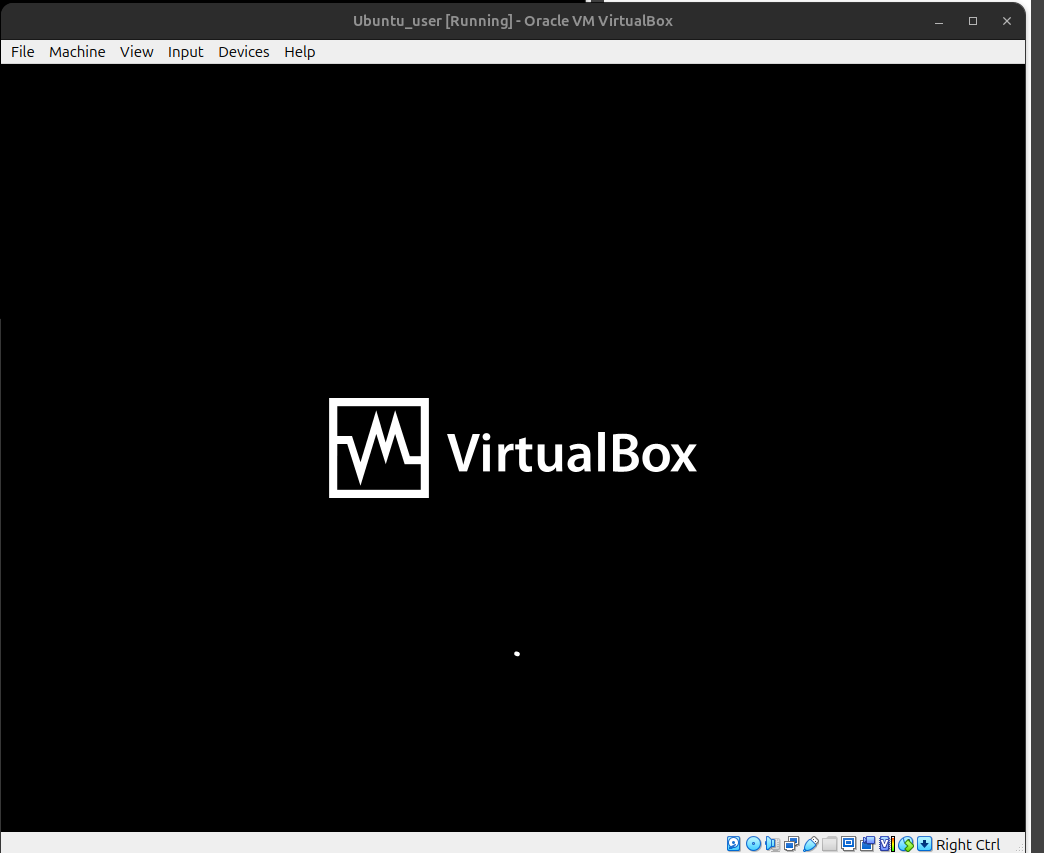This screenshot has height=853, width=1044.
Task: Open the Machine menu
Action: [x=77, y=52]
